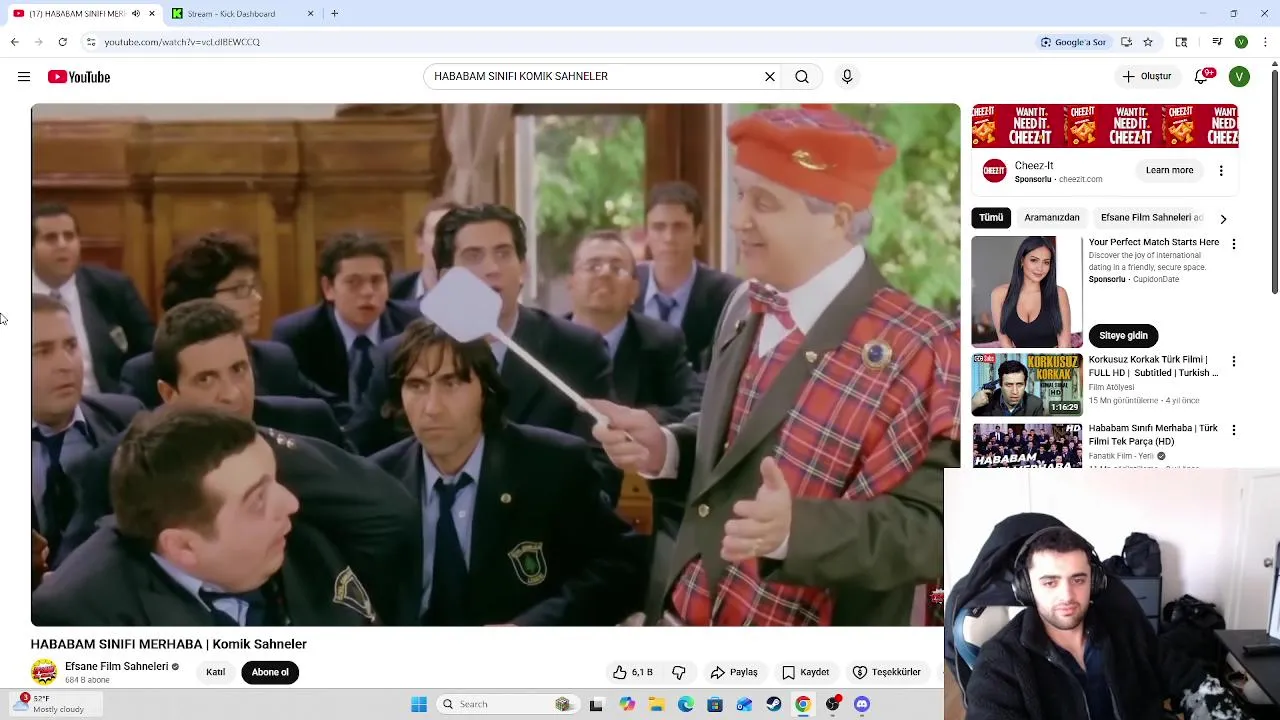Open OBS Studio from taskbar
1280x720 pixels.
832,704
